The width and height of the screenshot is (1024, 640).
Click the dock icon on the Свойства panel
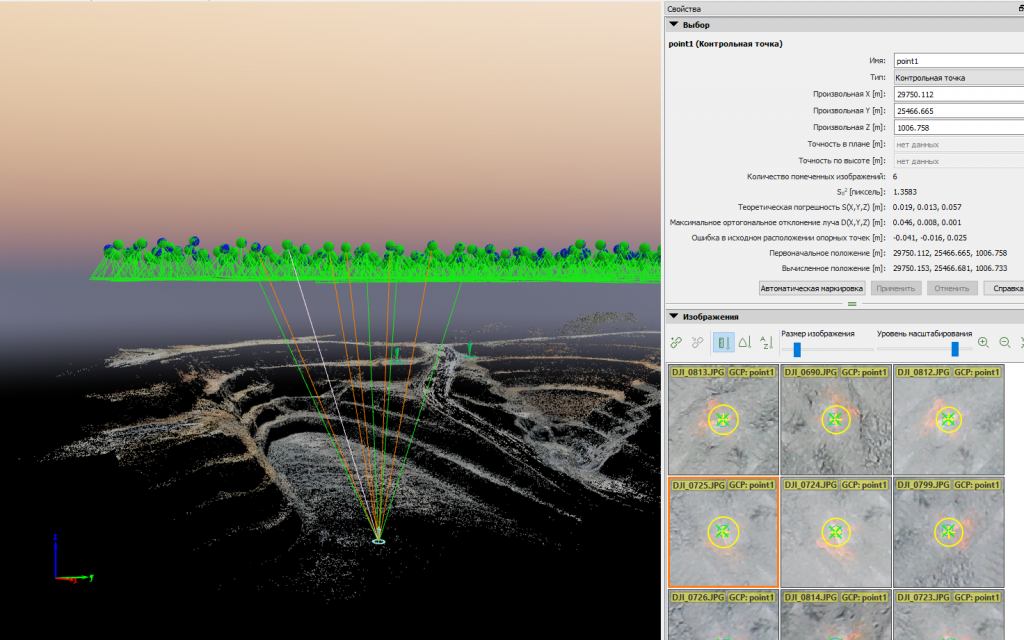pos(1021,8)
